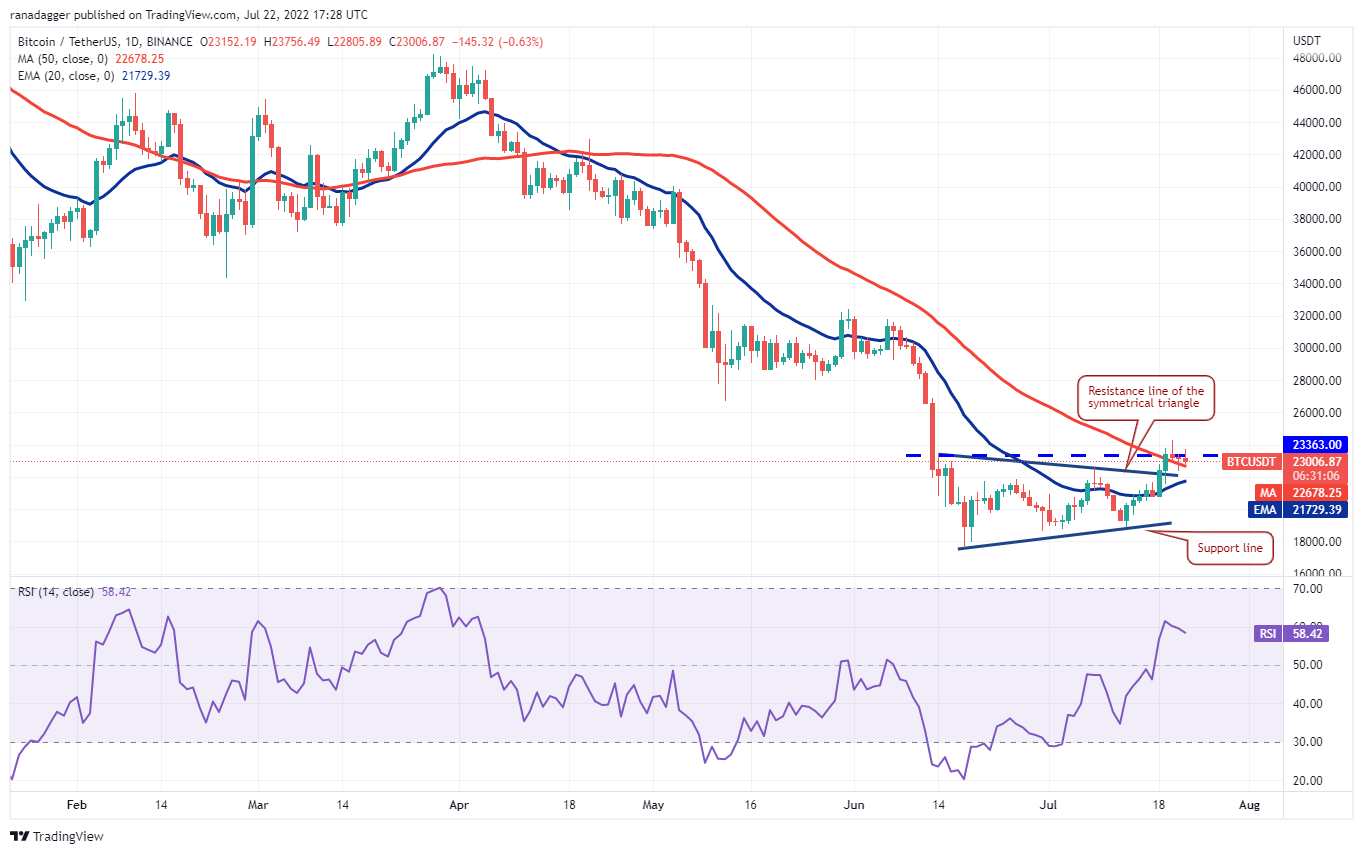Image resolution: width=1363 pixels, height=854 pixels.
Task: Click the Apr date axis label
Action: pyautogui.click(x=459, y=803)
